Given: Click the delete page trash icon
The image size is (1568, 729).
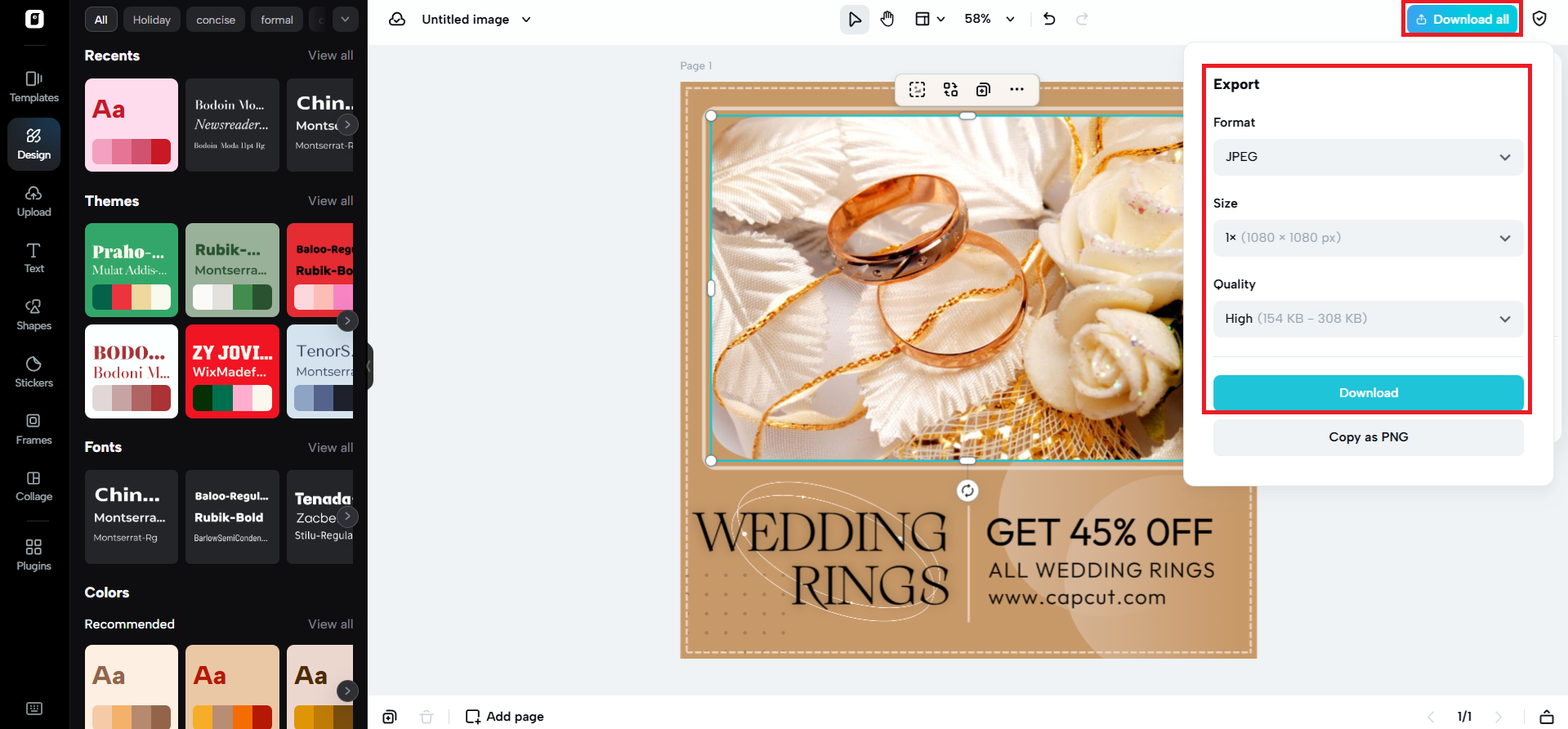Looking at the screenshot, I should click(427, 717).
